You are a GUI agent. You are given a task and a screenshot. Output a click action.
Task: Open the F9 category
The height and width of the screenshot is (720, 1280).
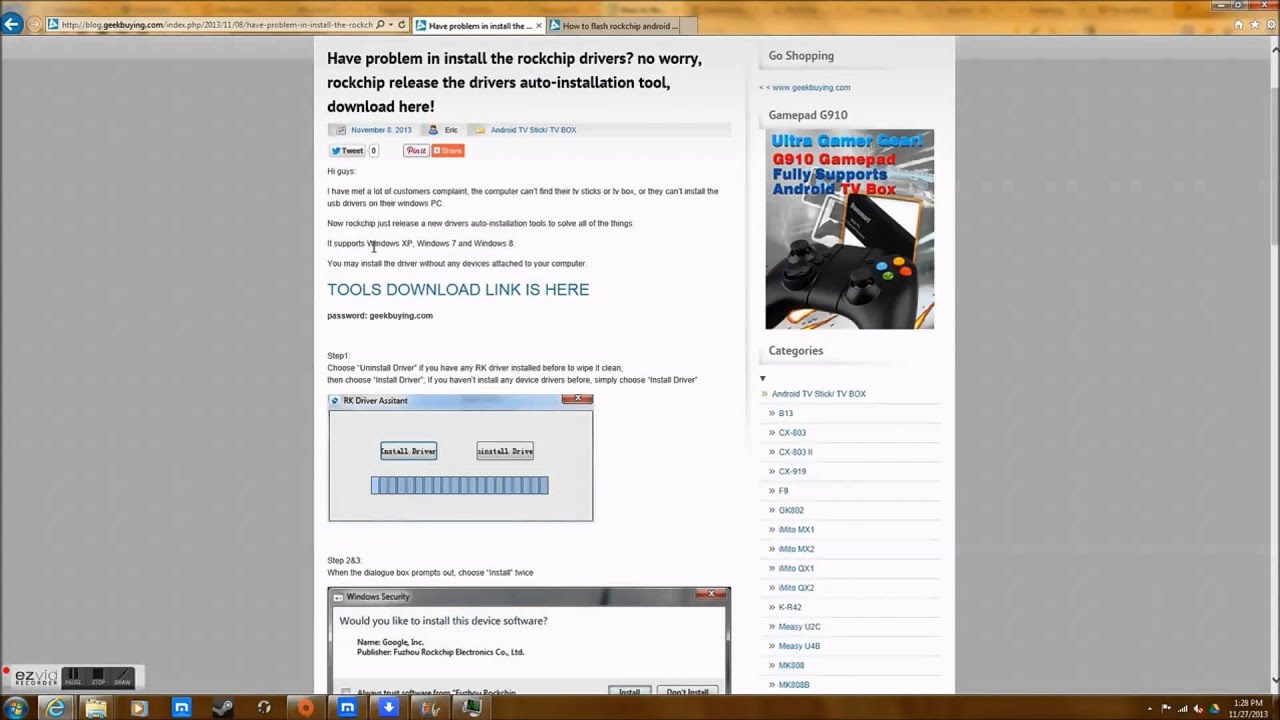tap(784, 491)
